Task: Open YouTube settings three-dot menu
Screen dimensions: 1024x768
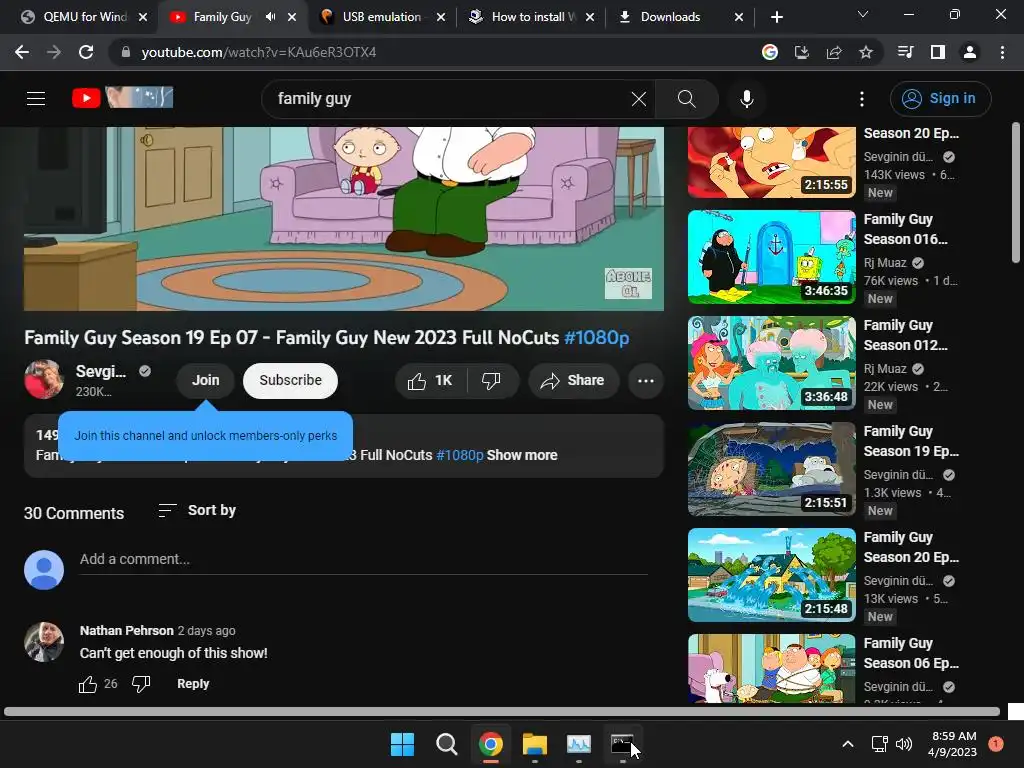Action: tap(862, 99)
